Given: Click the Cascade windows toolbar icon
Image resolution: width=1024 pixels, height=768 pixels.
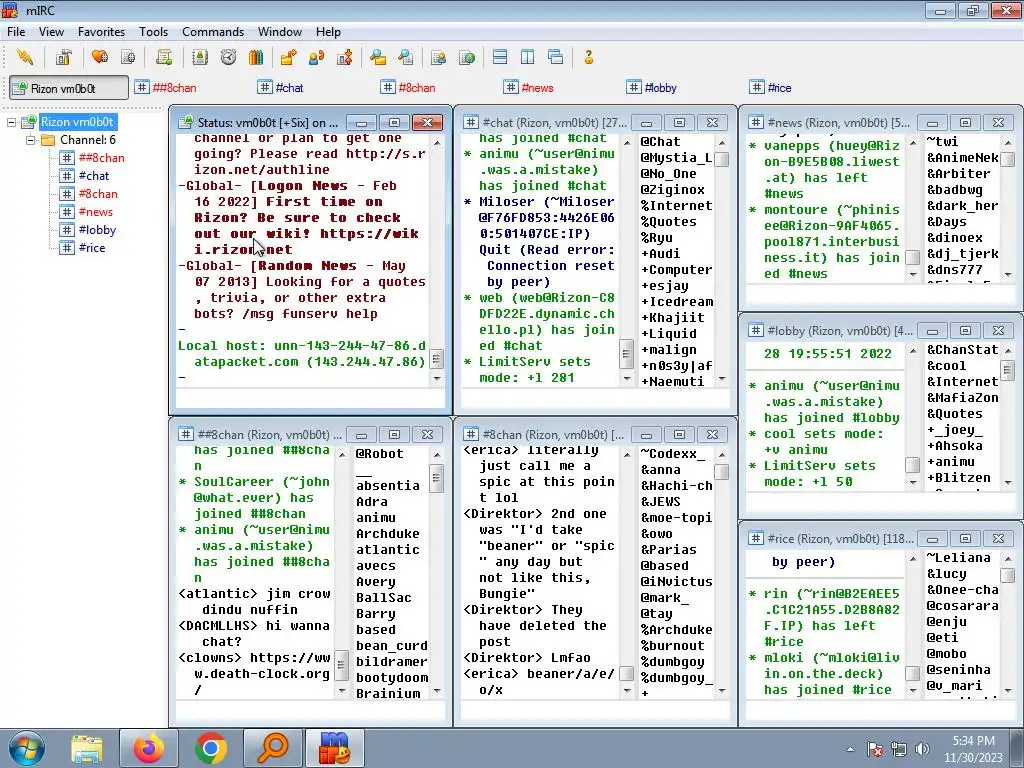Looking at the screenshot, I should [556, 57].
